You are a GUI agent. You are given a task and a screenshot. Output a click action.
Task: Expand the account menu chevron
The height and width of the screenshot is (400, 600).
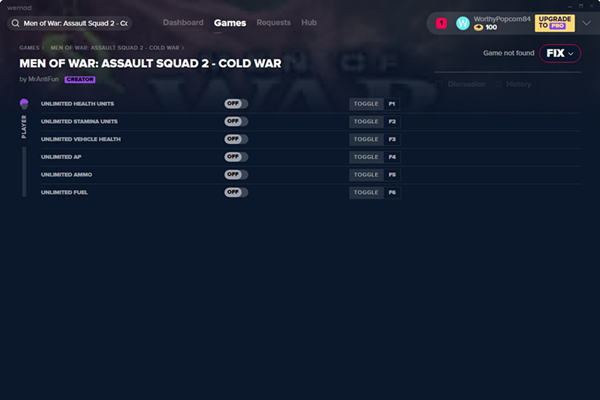(586, 23)
